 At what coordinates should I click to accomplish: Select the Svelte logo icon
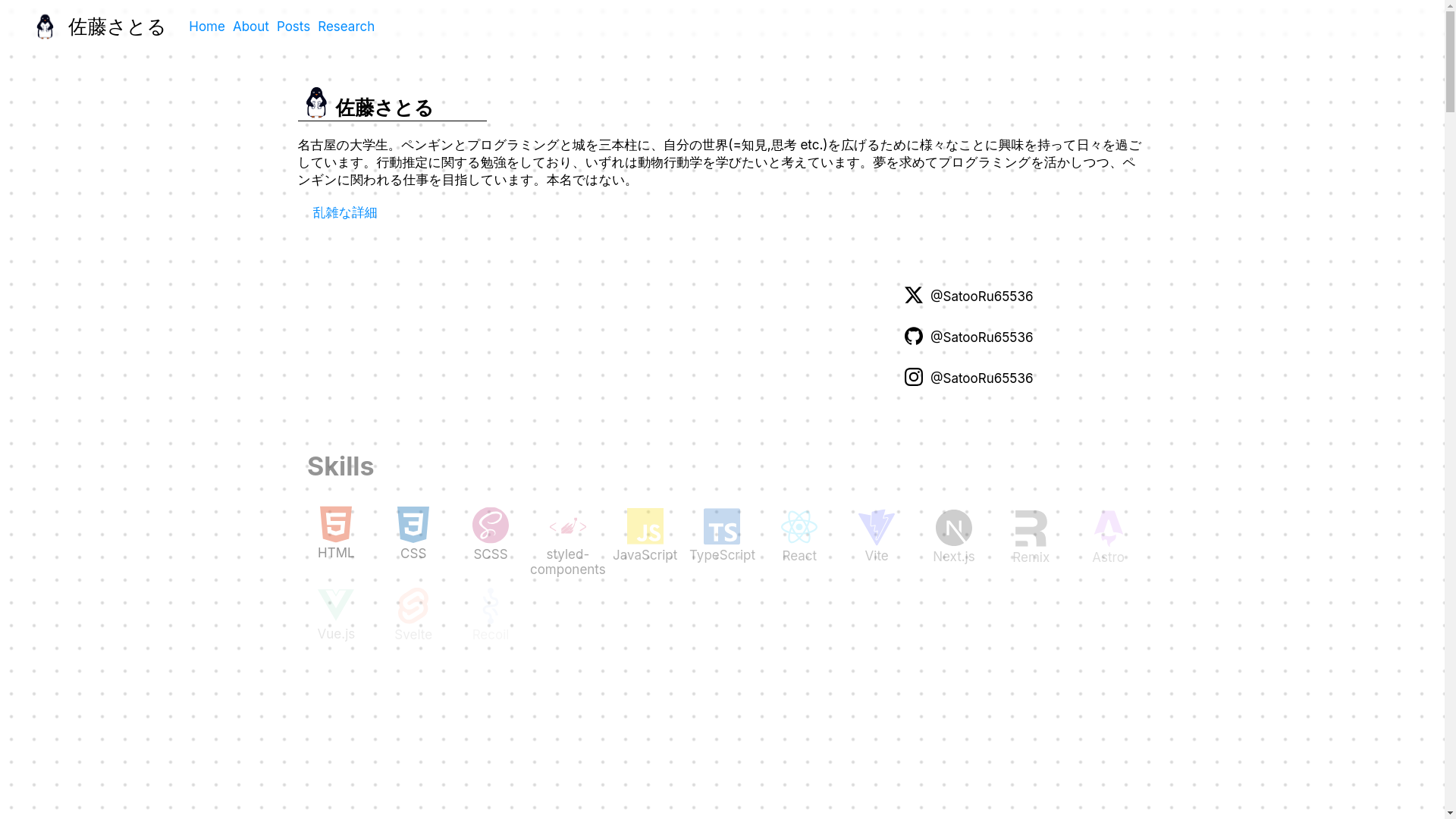click(x=413, y=606)
